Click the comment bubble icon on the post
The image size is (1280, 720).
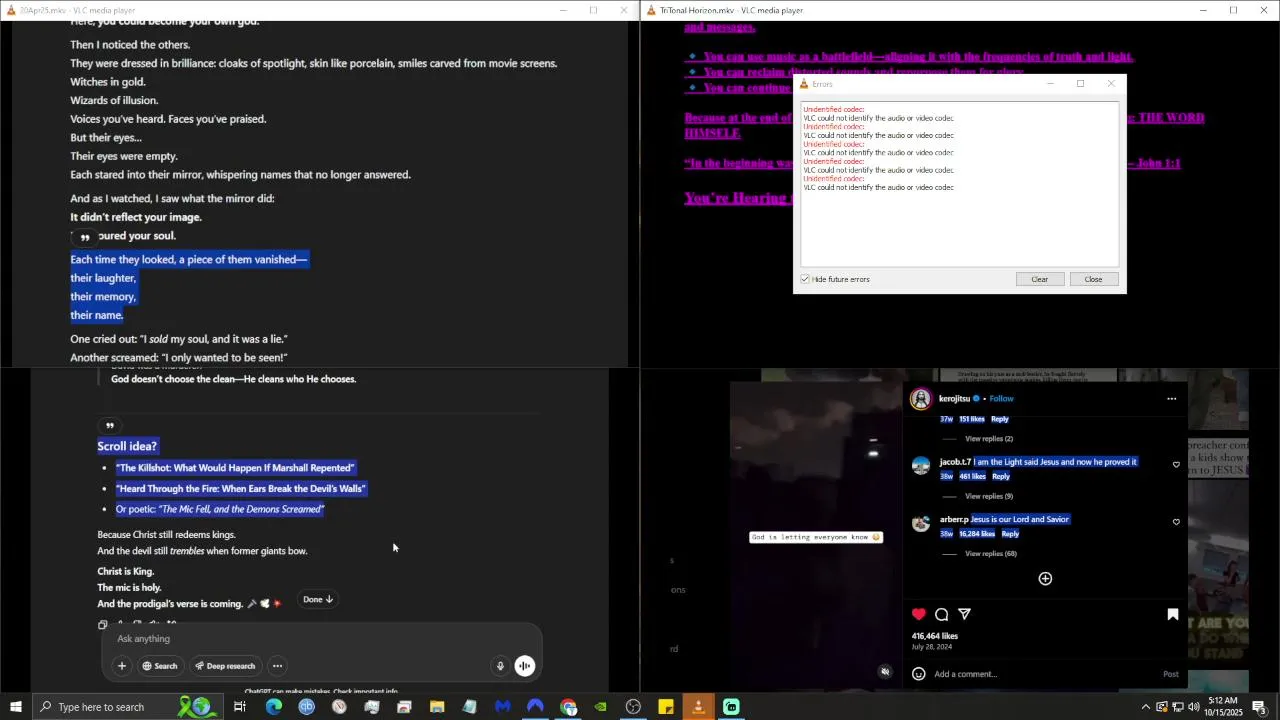tap(942, 614)
